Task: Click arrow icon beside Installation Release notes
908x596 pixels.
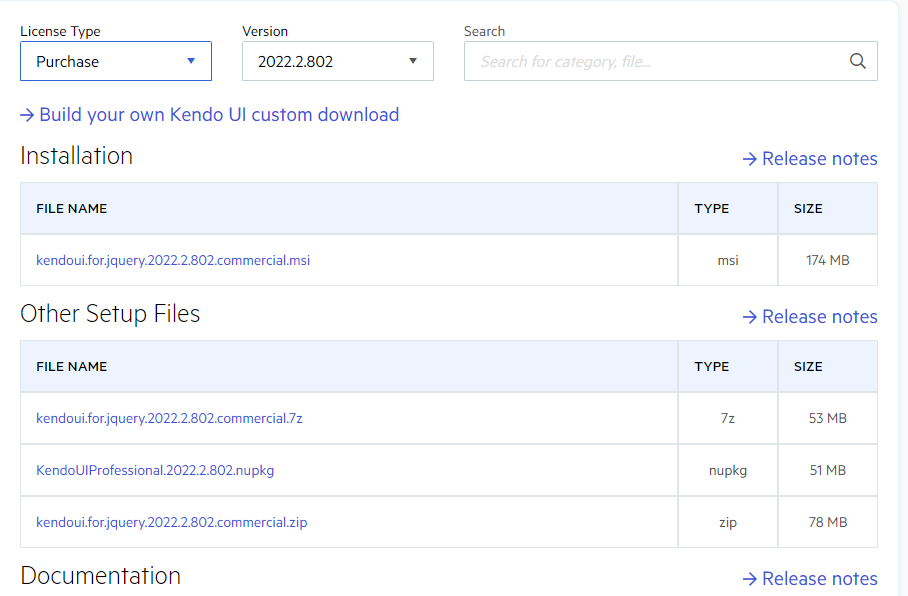Action: click(750, 159)
